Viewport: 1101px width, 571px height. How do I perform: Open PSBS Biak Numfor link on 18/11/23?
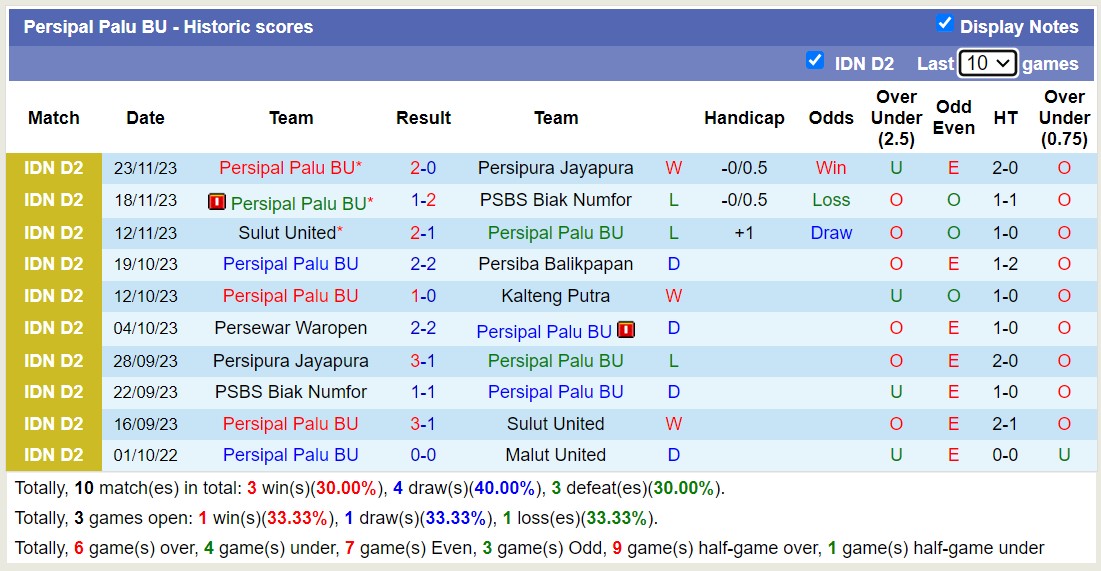click(x=555, y=200)
